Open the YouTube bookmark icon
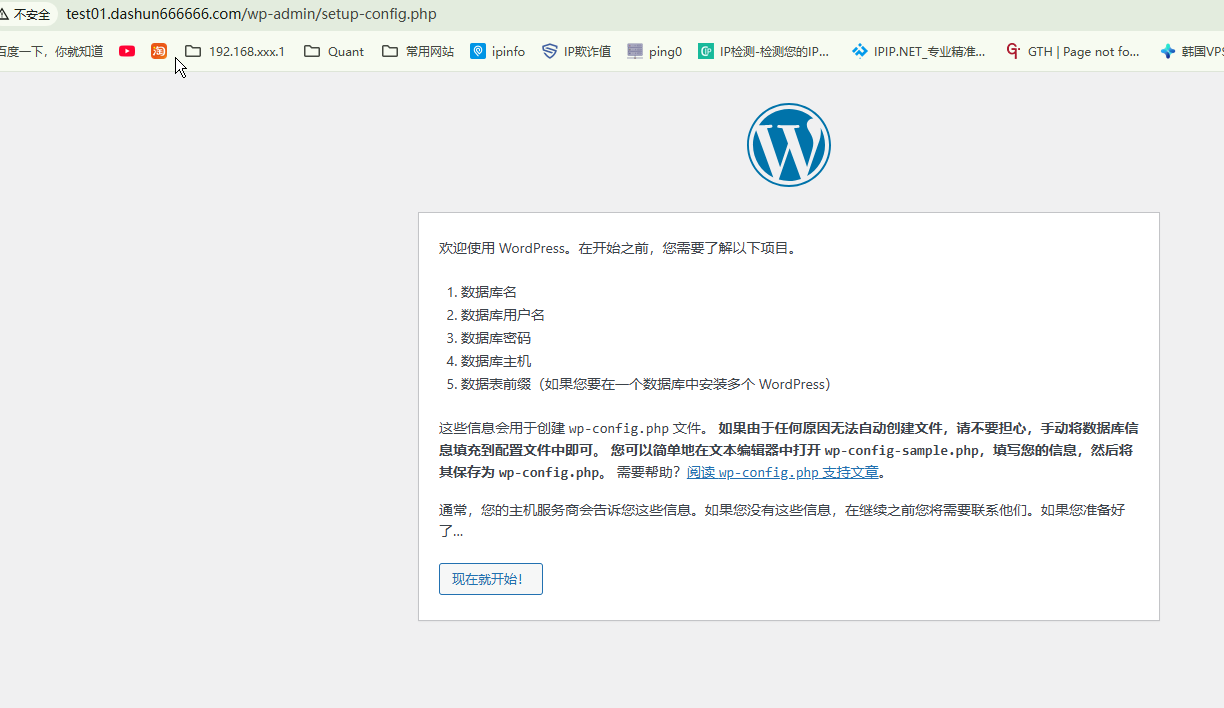Image resolution: width=1224 pixels, height=708 pixels. [x=127, y=51]
